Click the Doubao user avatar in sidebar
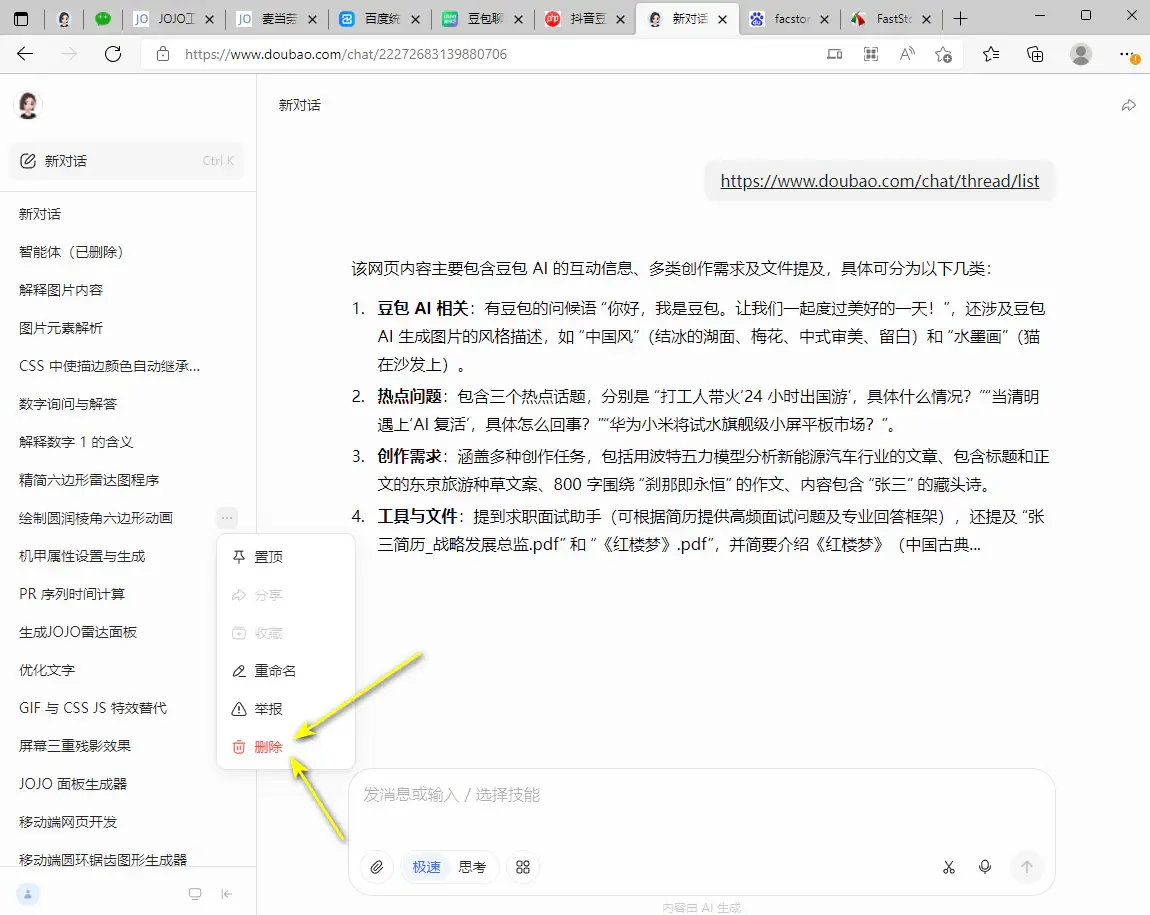1150x915 pixels. (29, 105)
